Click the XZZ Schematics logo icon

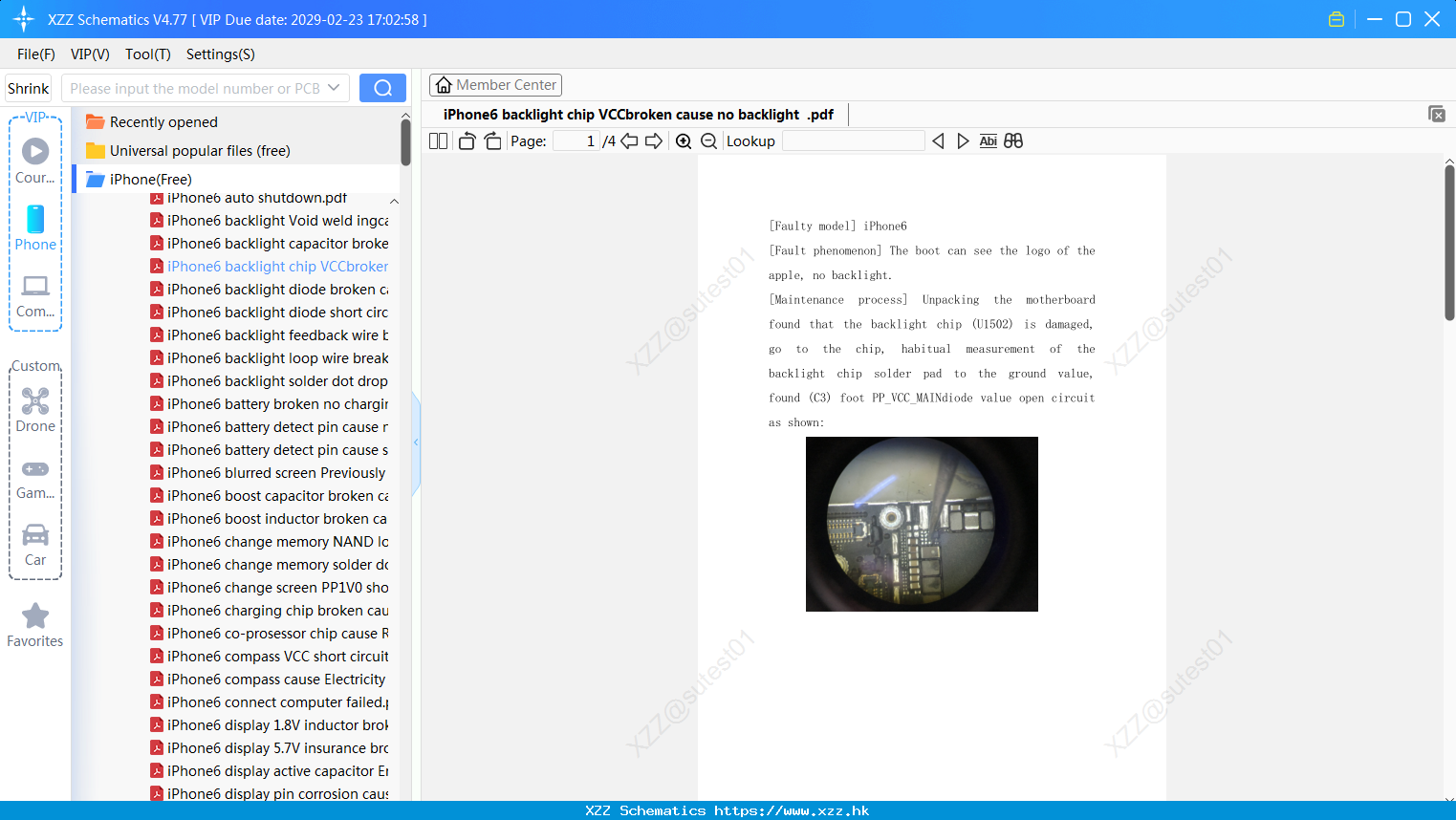point(24,19)
